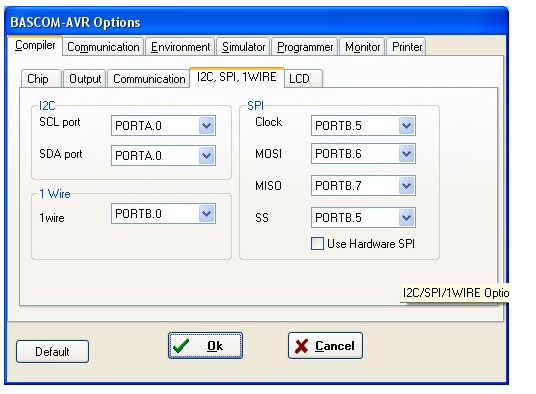Select the Chip sub-tab

pos(41,79)
